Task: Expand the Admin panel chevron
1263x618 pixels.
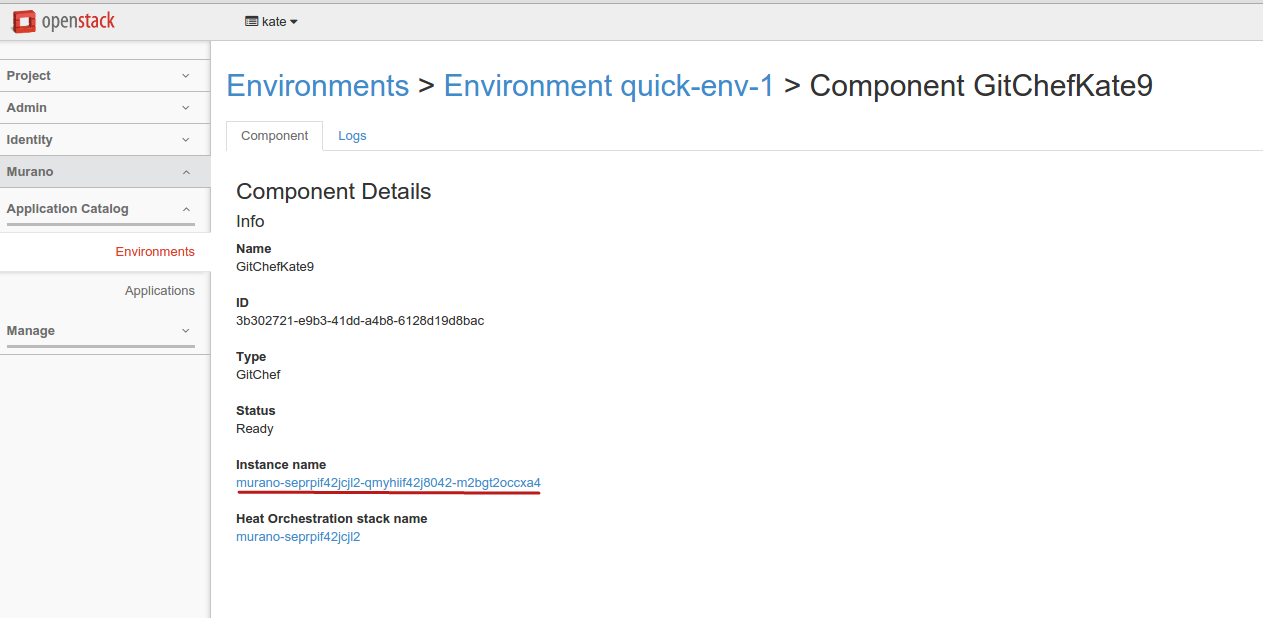Action: tap(186, 108)
